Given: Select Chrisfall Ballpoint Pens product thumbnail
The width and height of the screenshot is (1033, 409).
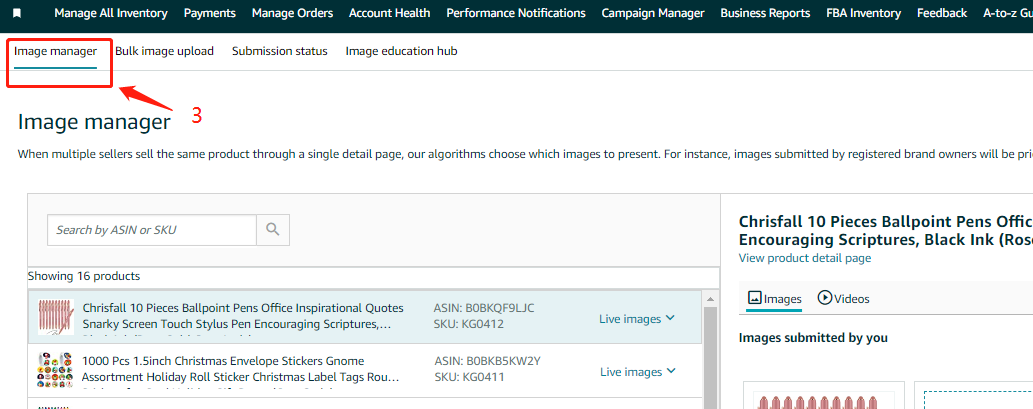Looking at the screenshot, I should (x=56, y=317).
